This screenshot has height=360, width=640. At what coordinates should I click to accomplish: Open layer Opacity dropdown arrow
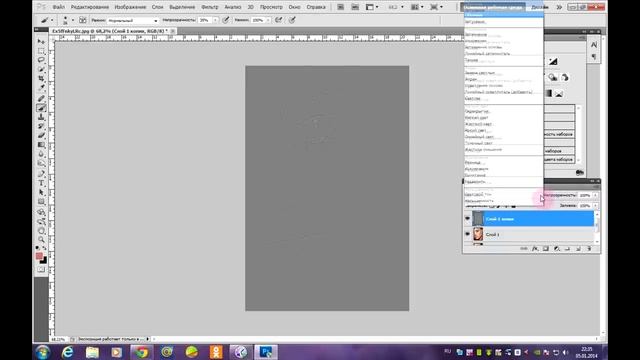(596, 196)
